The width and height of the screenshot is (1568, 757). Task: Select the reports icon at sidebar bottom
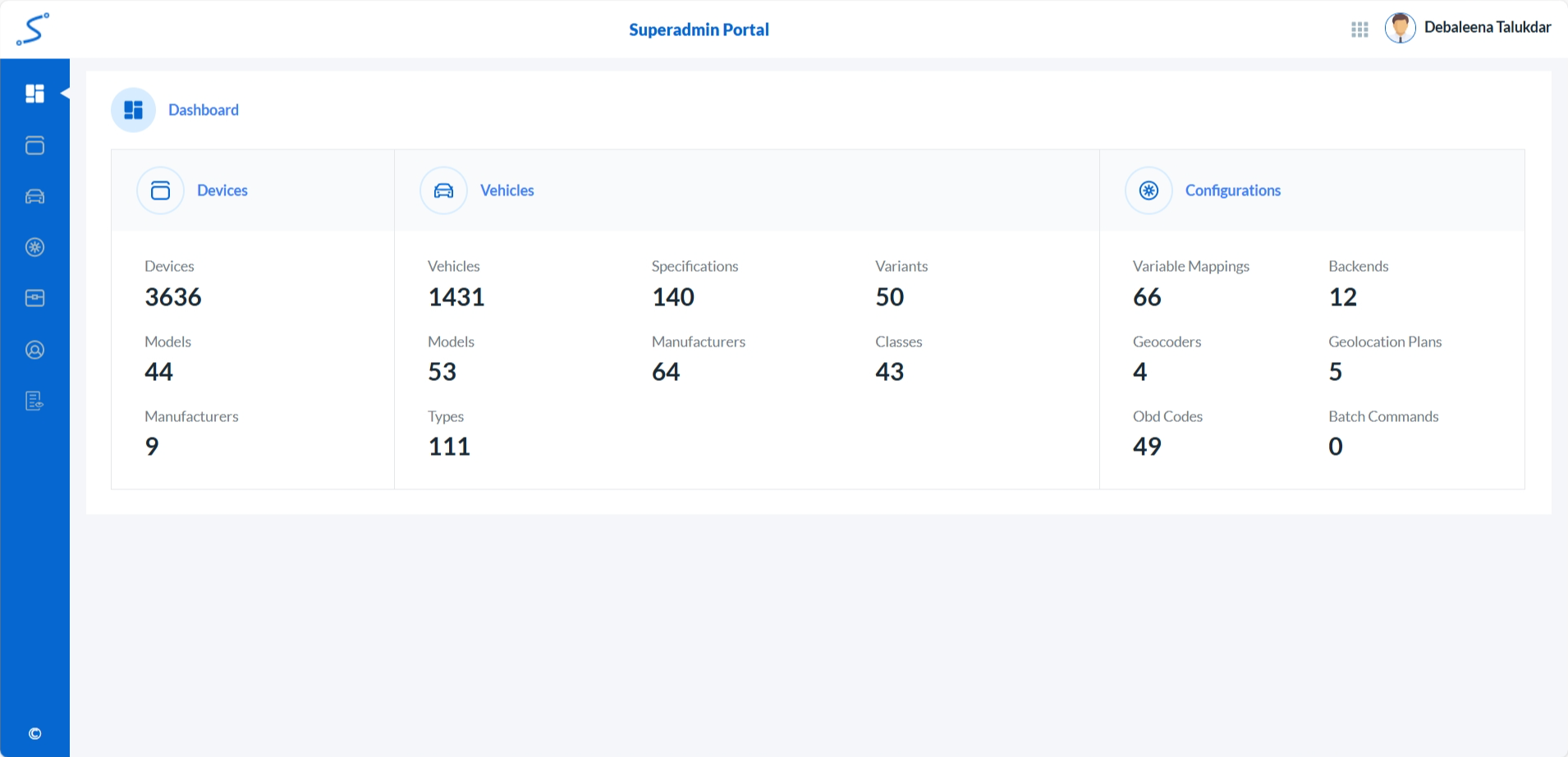click(x=34, y=401)
